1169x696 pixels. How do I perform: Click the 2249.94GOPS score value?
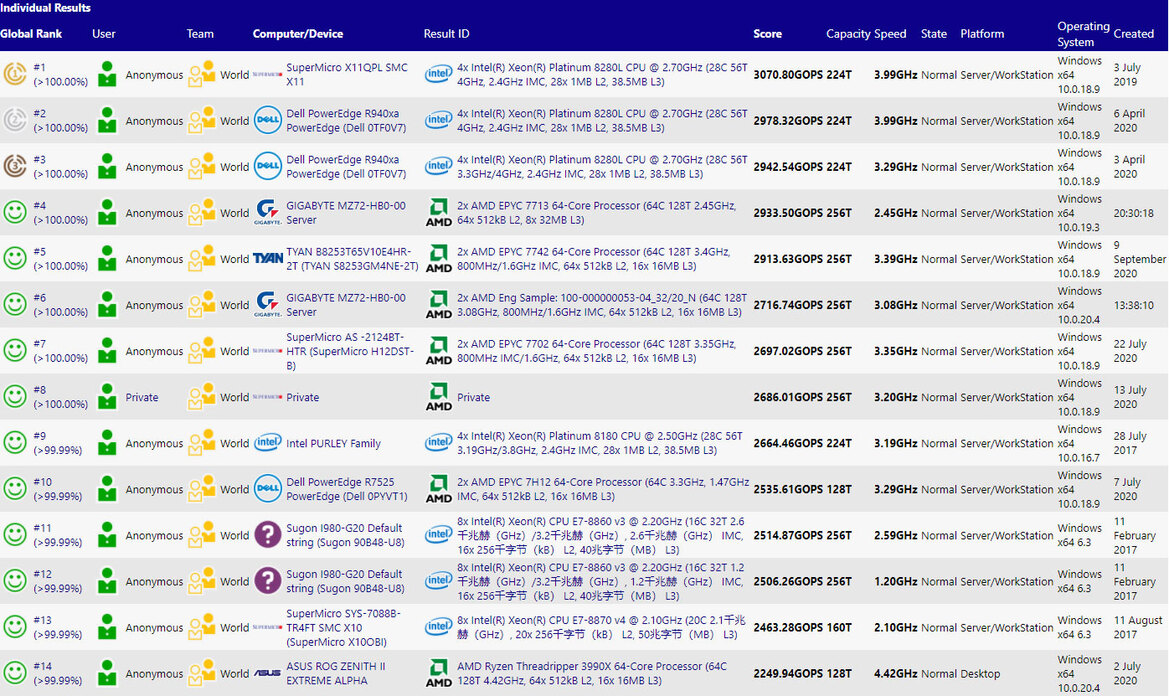pos(788,674)
